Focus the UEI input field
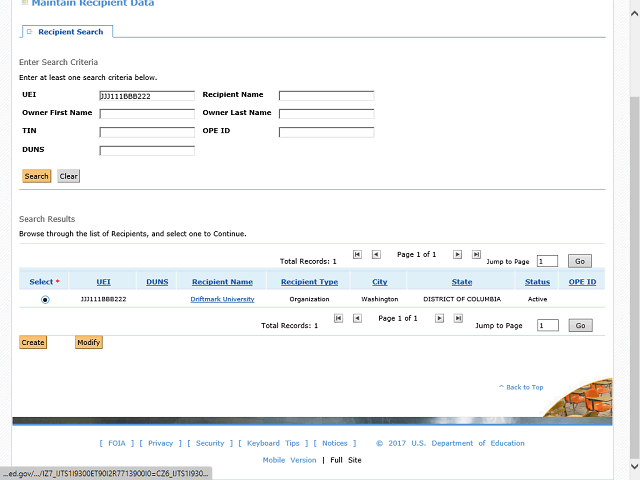The image size is (640, 480). point(147,96)
